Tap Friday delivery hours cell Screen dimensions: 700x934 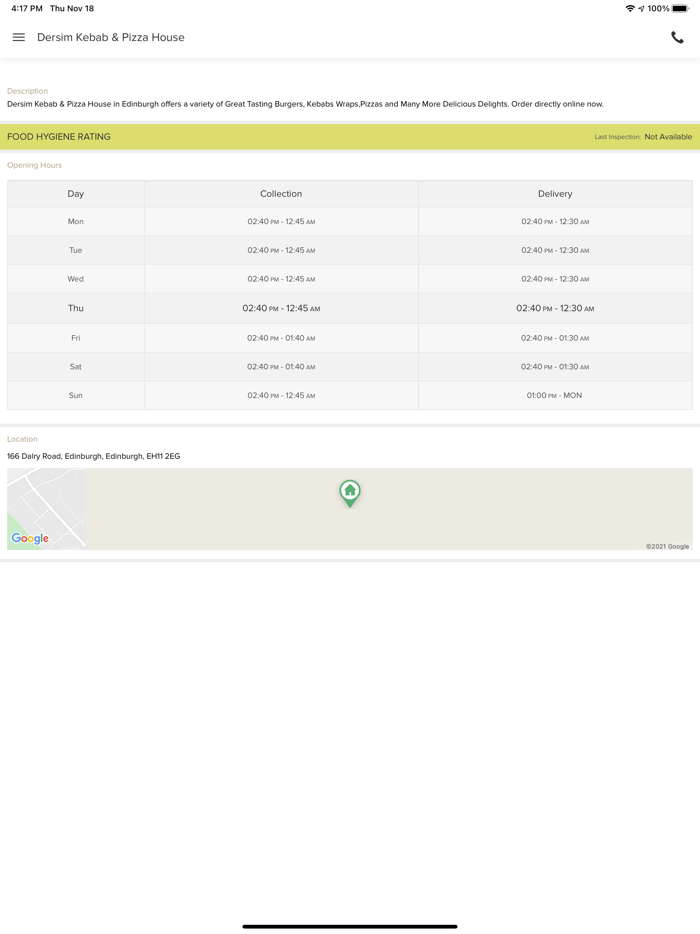click(x=555, y=338)
